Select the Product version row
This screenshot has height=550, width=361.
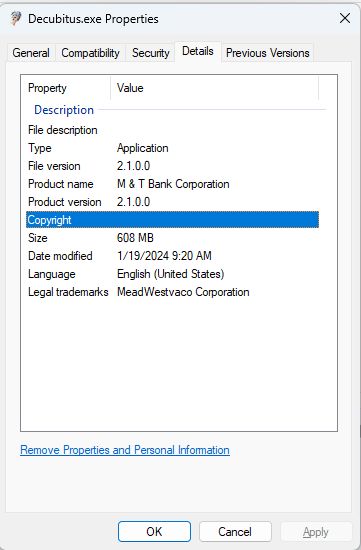click(x=172, y=202)
